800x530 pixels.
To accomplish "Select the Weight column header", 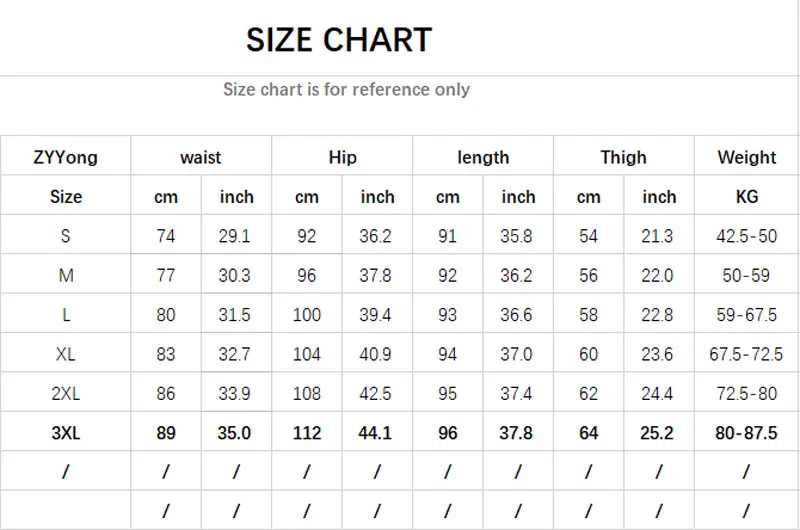I will coord(747,157).
